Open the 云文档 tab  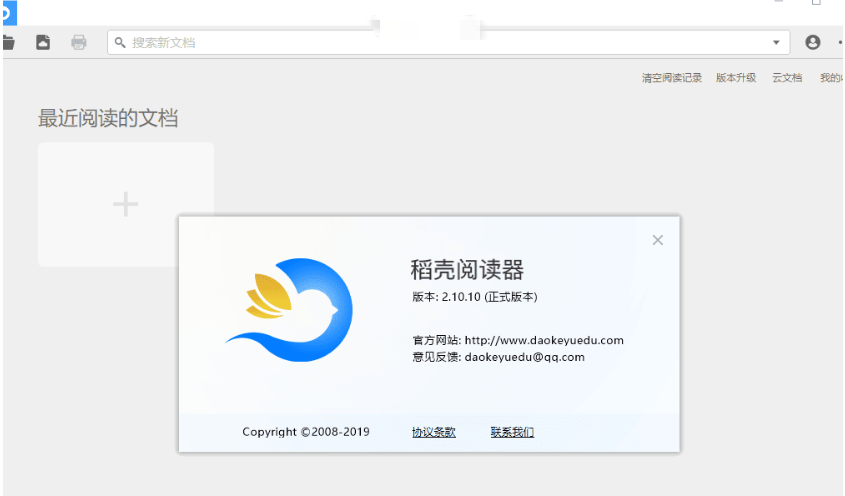(x=787, y=78)
